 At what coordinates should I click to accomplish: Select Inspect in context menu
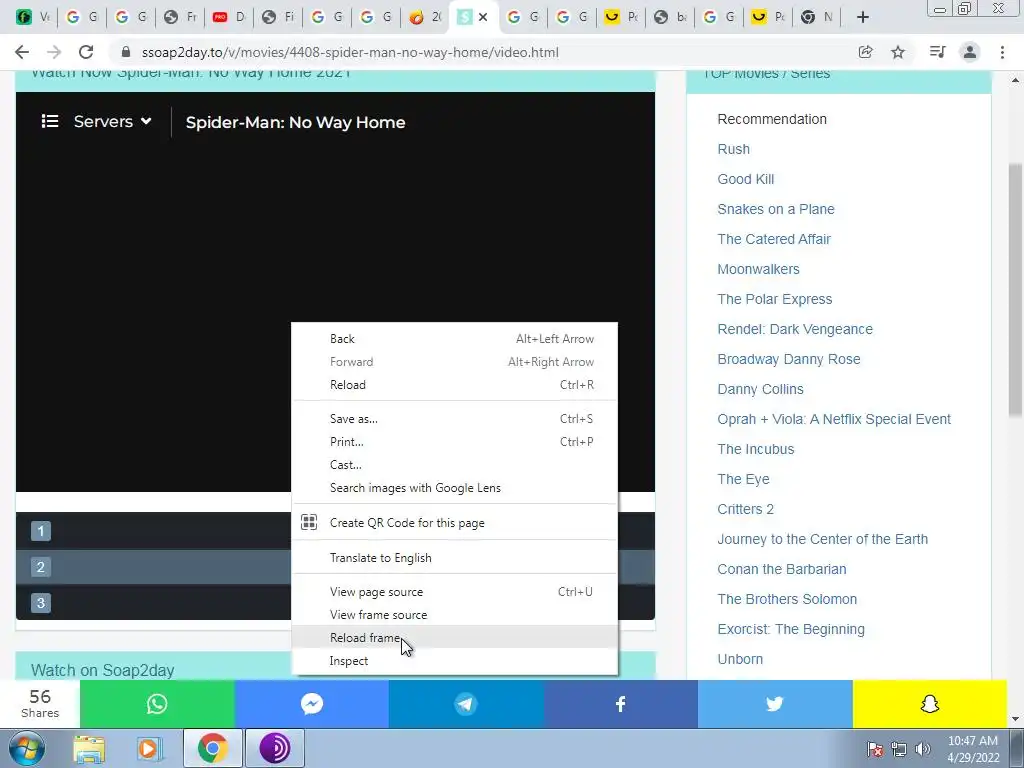point(455,661)
